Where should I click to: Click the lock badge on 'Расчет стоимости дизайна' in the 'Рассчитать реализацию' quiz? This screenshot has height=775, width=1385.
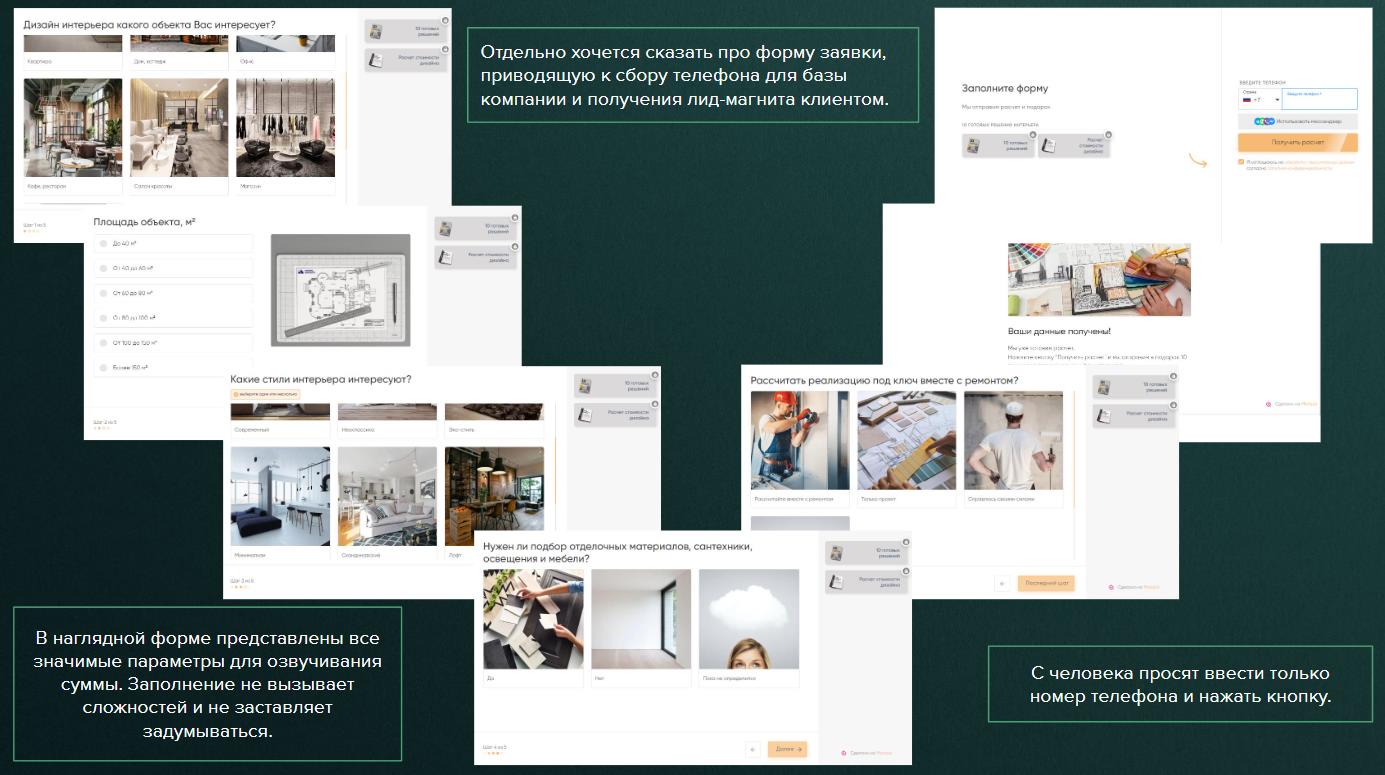[x=1172, y=404]
